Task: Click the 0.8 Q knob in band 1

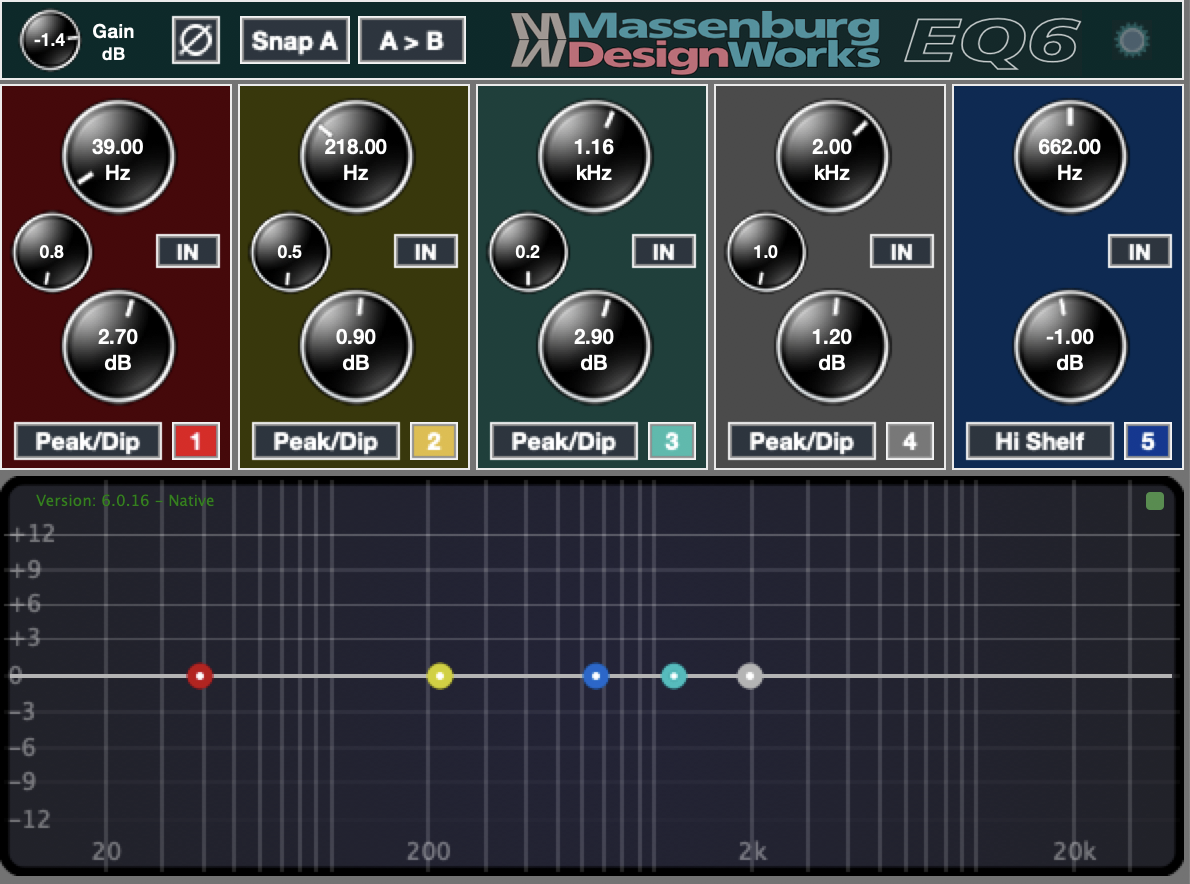Action: tap(52, 253)
